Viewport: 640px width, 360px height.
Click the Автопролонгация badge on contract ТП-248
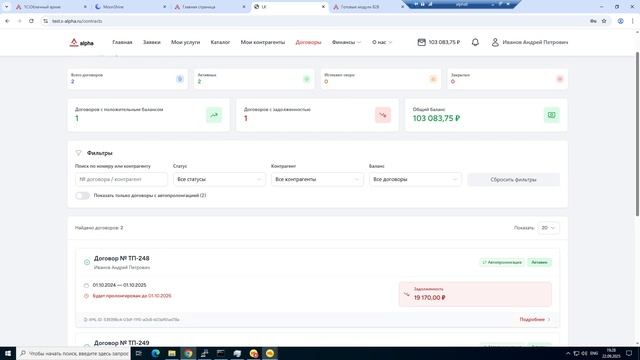[502, 262]
